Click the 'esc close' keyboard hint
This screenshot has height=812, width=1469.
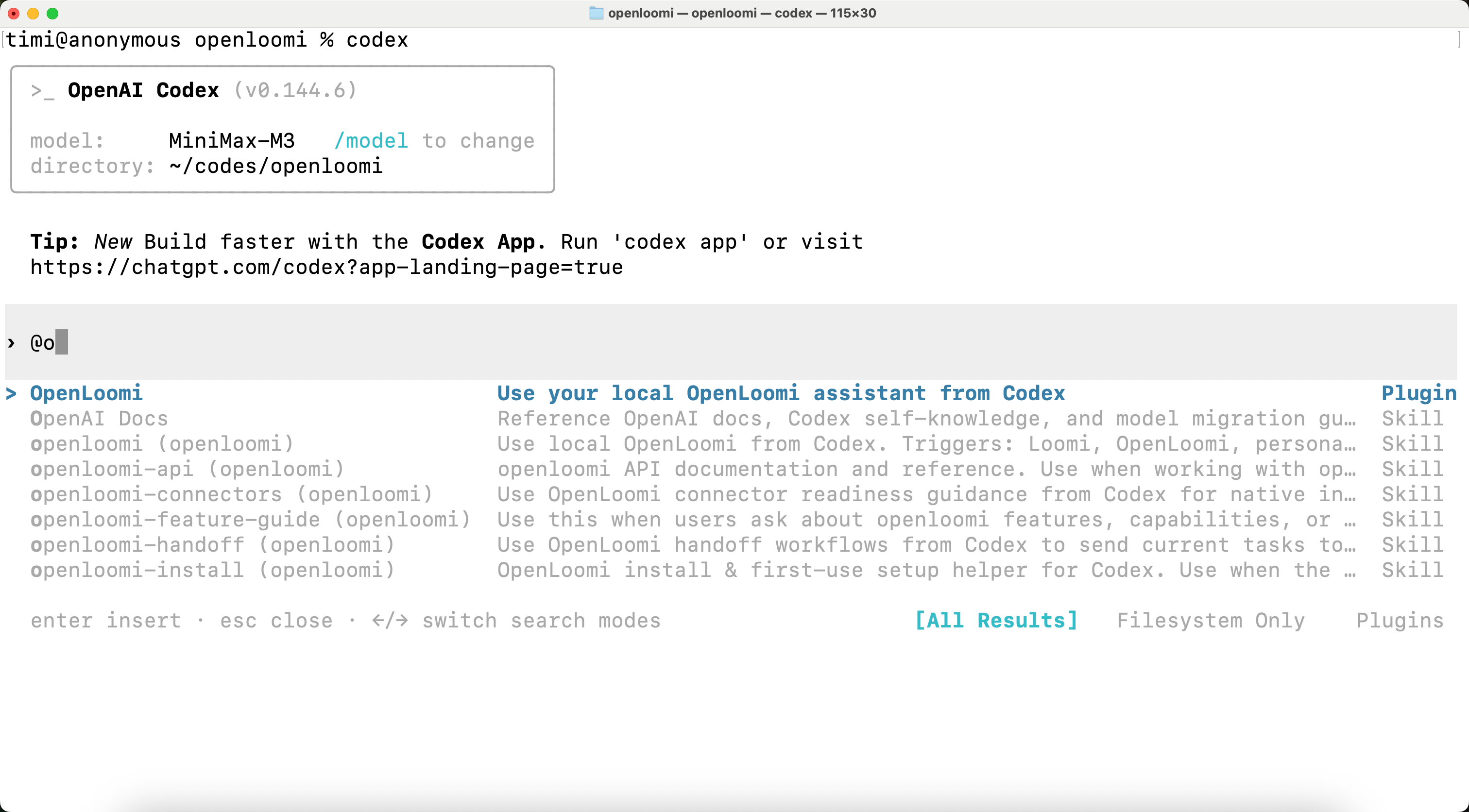click(276, 620)
